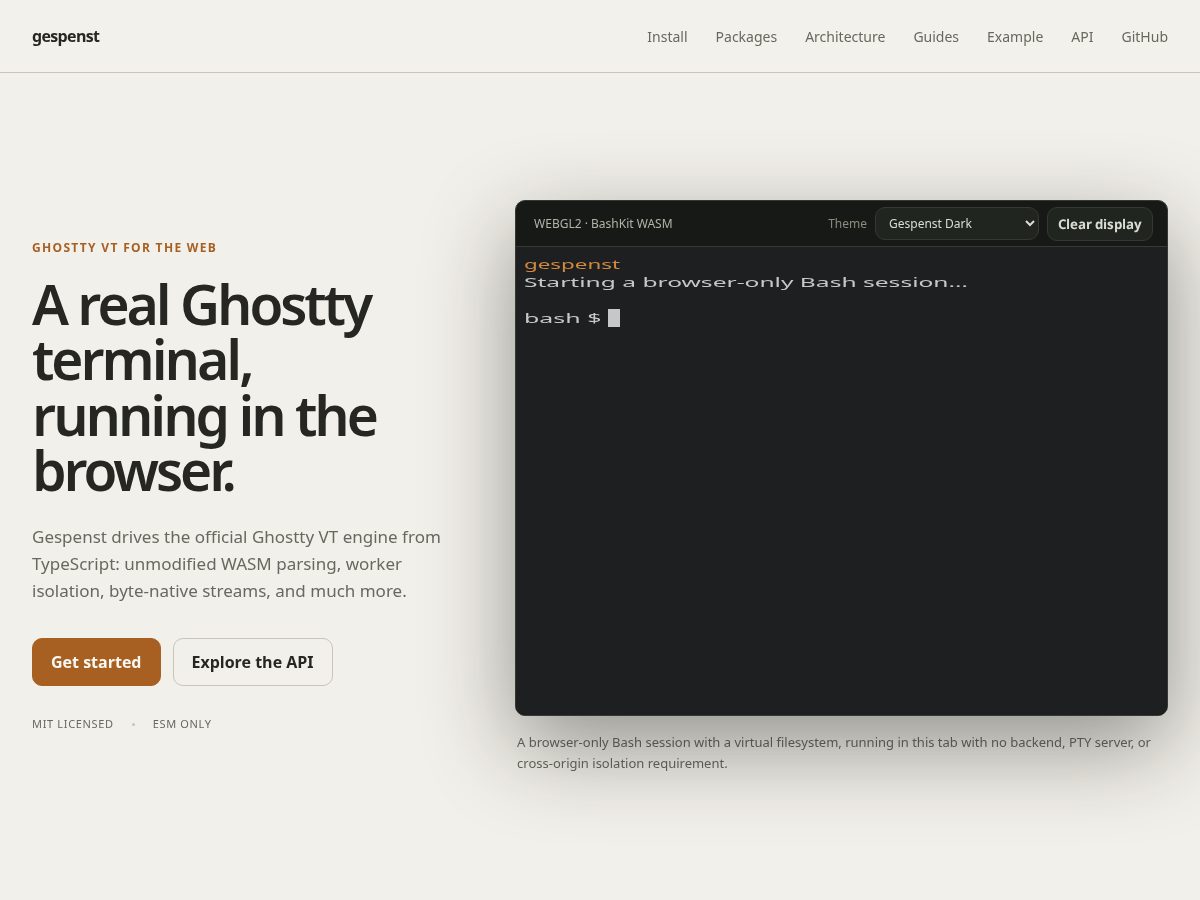Go to the Install section
Screen dimensions: 1200x900
pyautogui.click(x=667, y=37)
